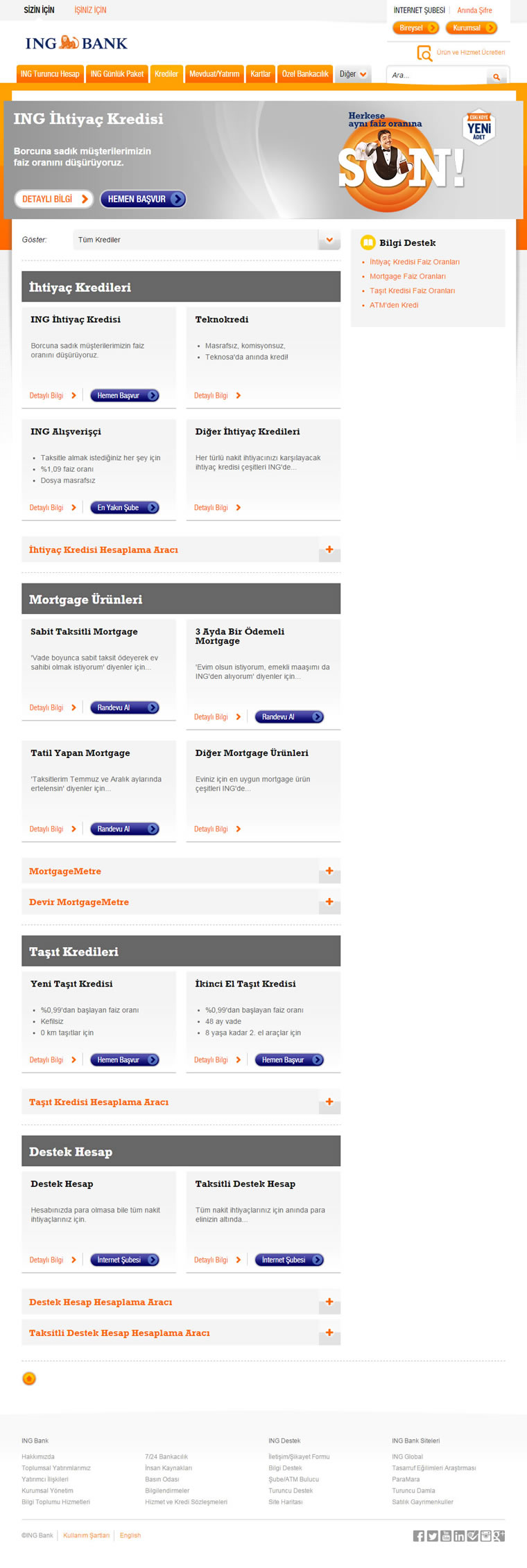Open Kullanım Şartları footer link
The width and height of the screenshot is (527, 1568).
coord(87,1535)
